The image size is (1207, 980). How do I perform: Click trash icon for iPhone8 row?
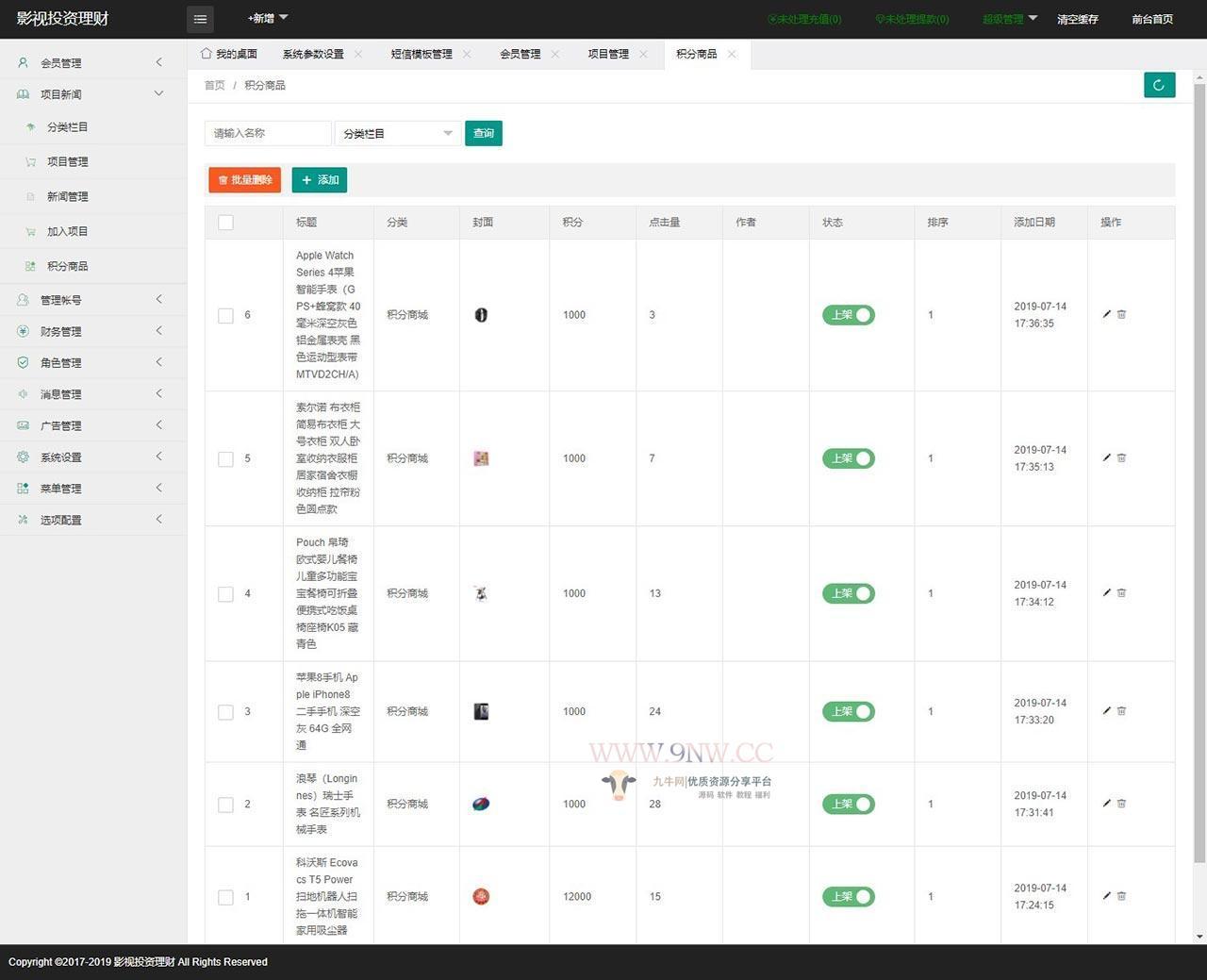tap(1121, 711)
